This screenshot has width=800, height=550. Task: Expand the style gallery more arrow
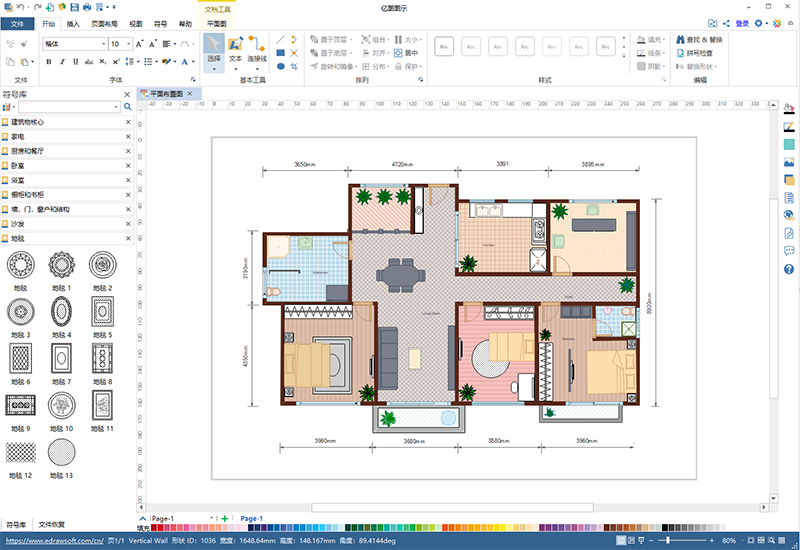coord(624,56)
